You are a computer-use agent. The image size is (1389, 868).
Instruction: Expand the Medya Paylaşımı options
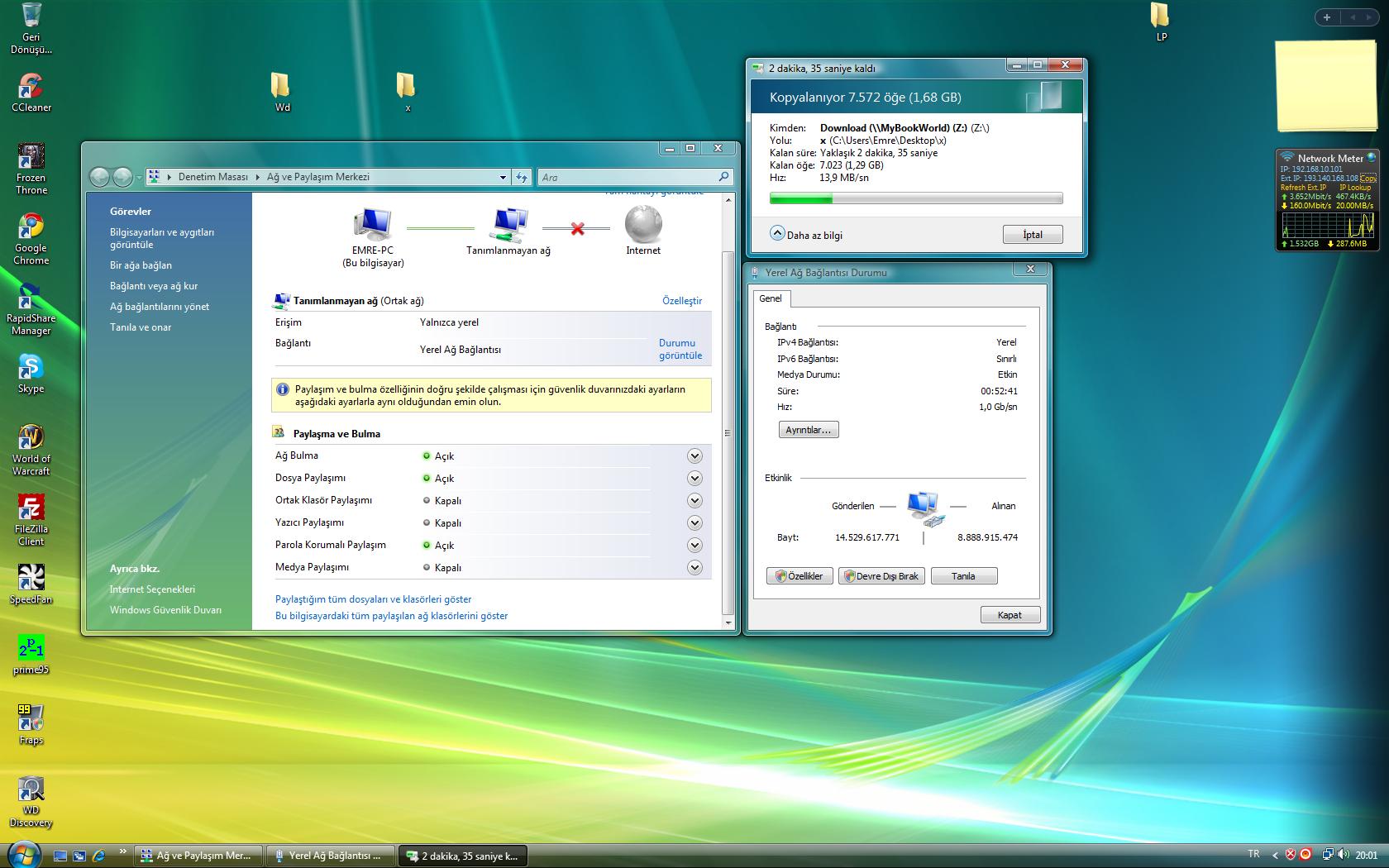[x=694, y=568]
